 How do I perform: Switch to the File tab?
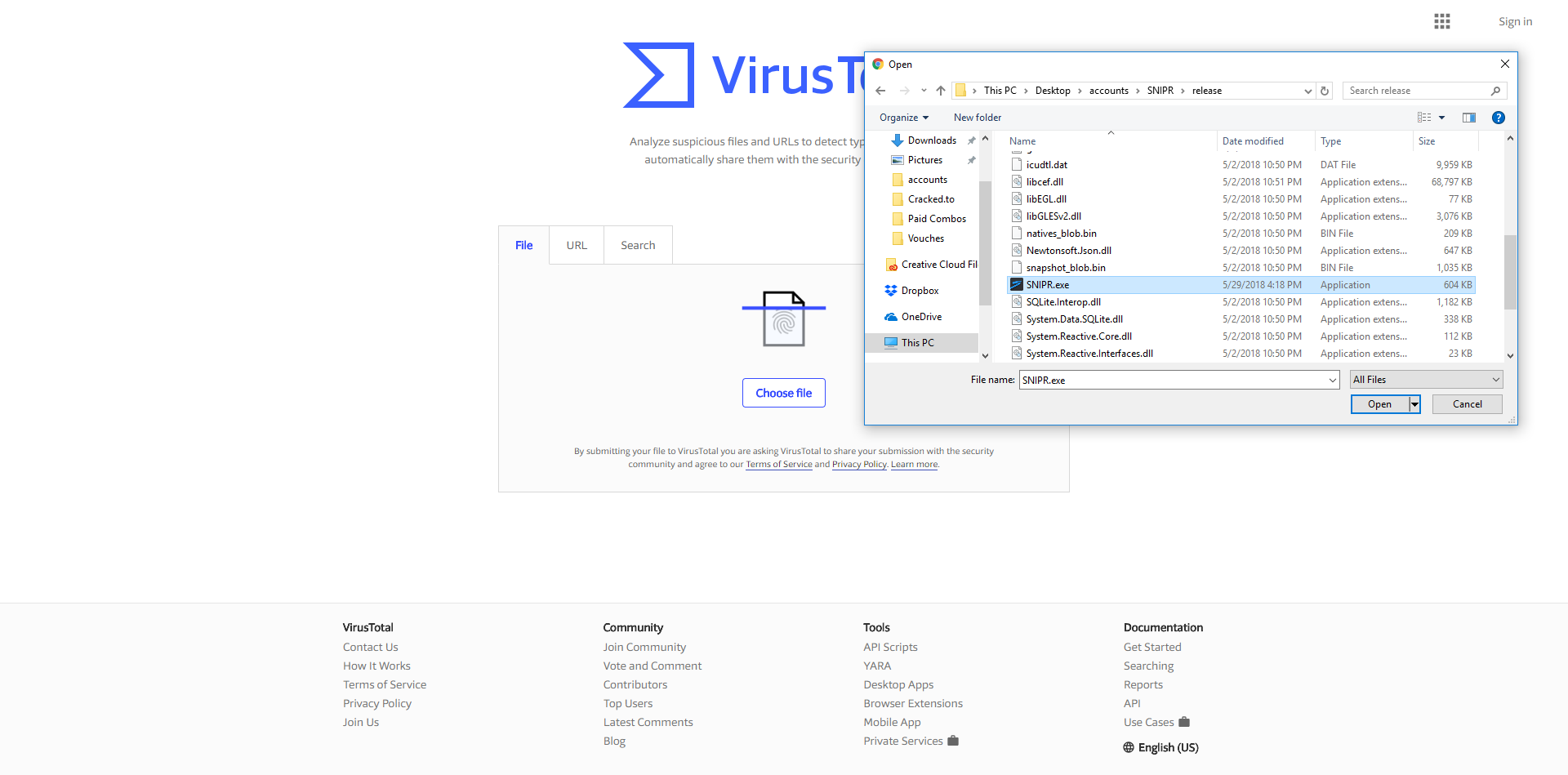click(x=524, y=245)
